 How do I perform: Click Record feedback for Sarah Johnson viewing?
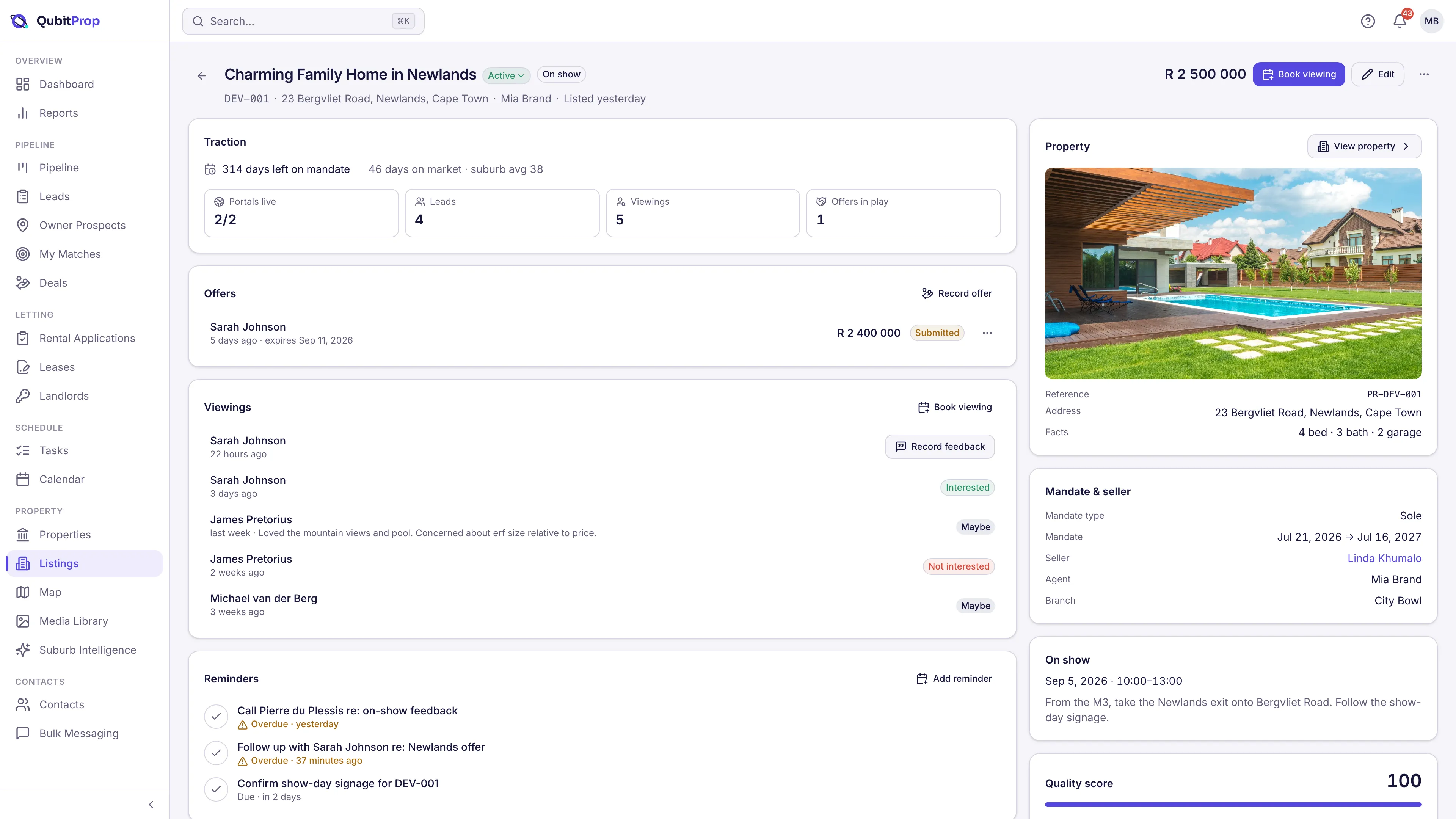click(940, 447)
